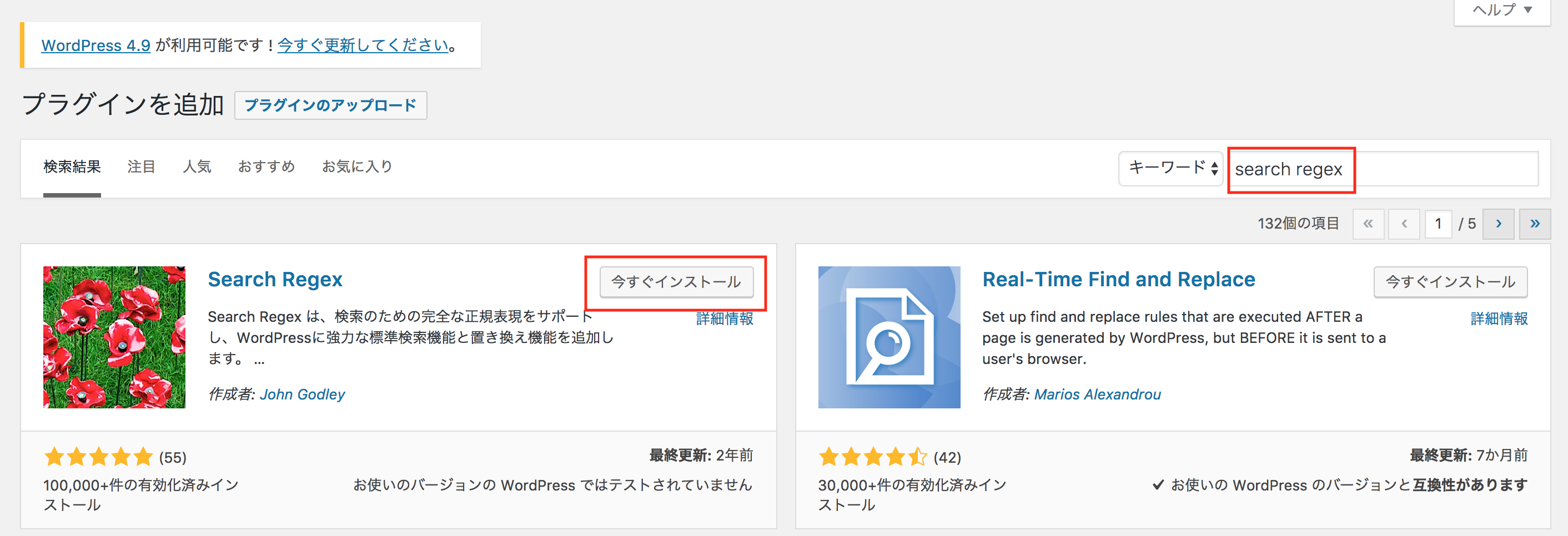1568x536 pixels.
Task: Go to the previous results page
Action: (1404, 223)
